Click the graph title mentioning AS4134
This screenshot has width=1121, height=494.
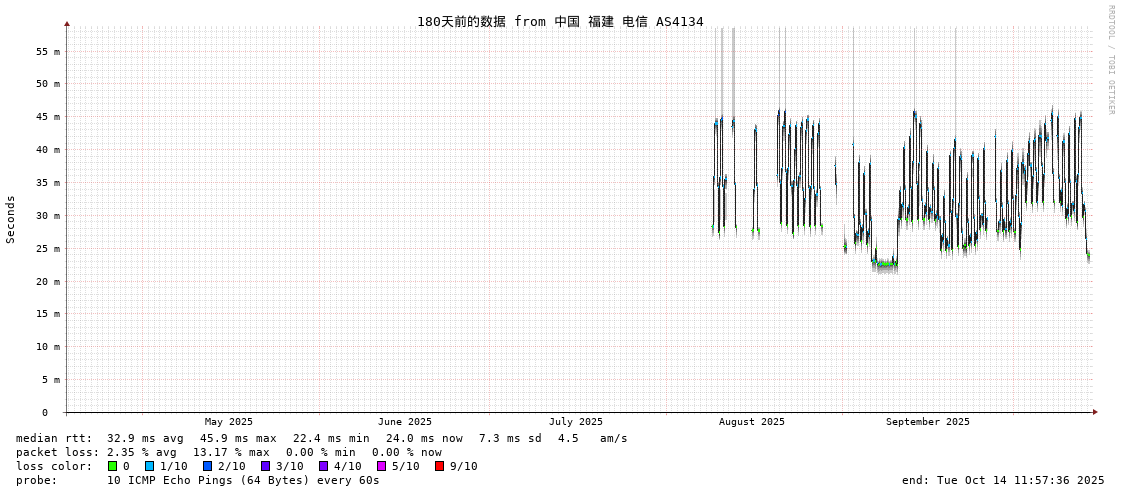pos(560,21)
